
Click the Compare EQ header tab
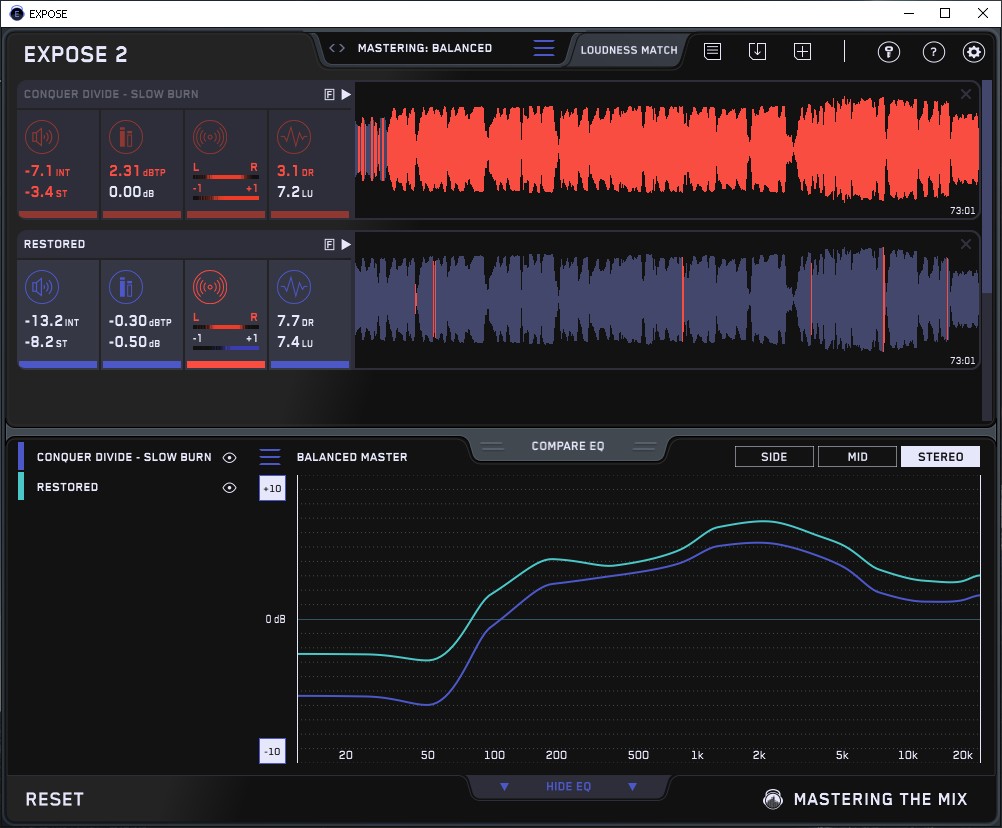click(x=567, y=446)
